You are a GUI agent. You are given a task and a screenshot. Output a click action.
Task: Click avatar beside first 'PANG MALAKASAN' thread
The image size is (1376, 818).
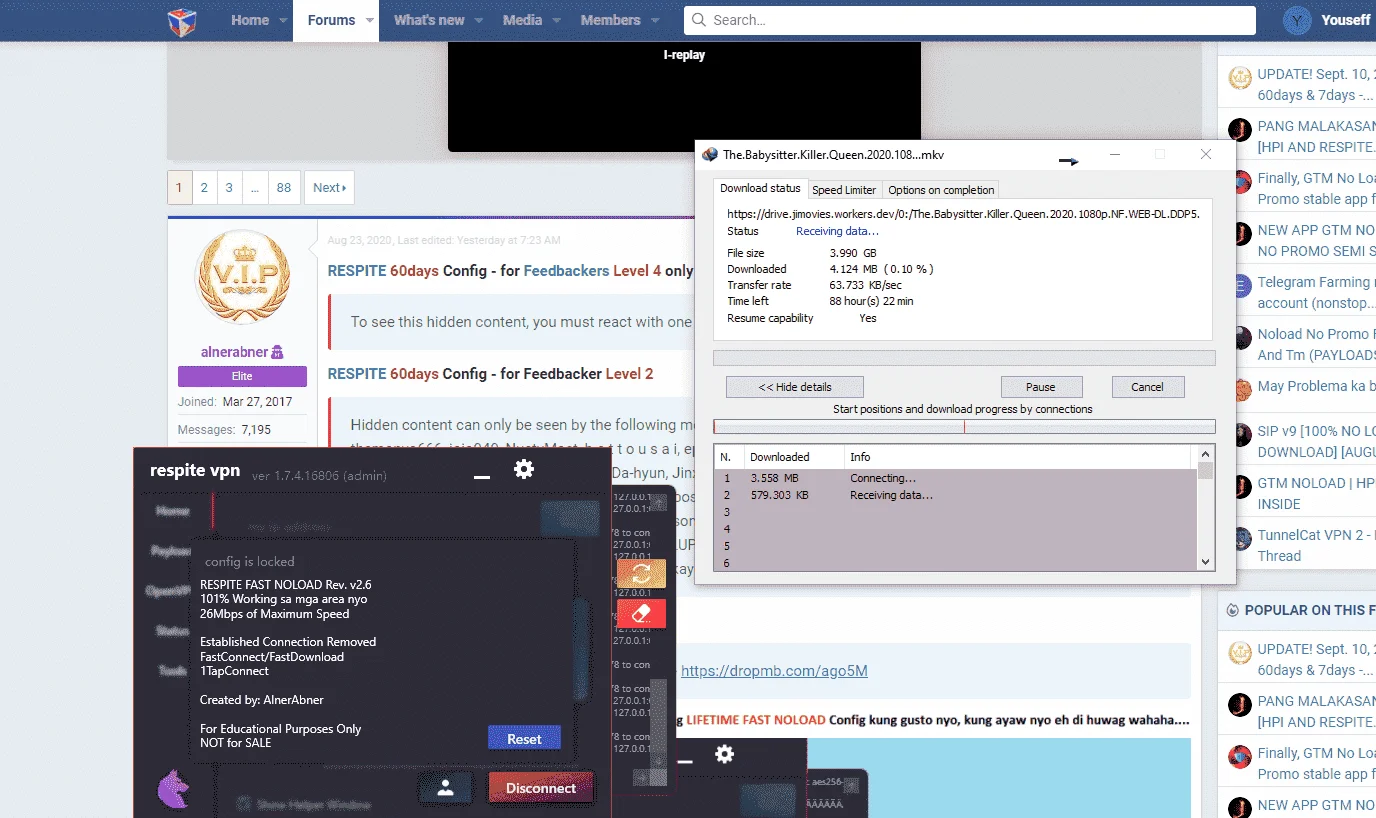coord(1240,130)
